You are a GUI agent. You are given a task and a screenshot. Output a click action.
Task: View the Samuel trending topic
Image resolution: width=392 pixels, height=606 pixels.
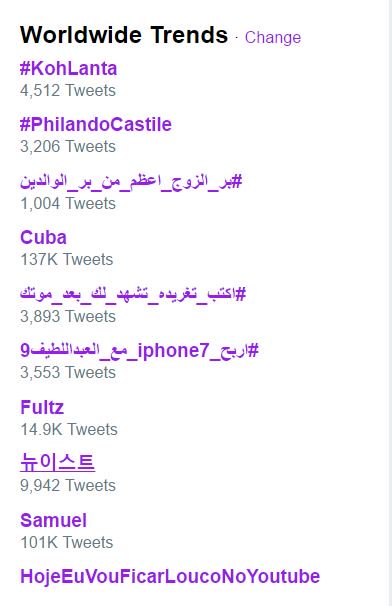[x=53, y=520]
